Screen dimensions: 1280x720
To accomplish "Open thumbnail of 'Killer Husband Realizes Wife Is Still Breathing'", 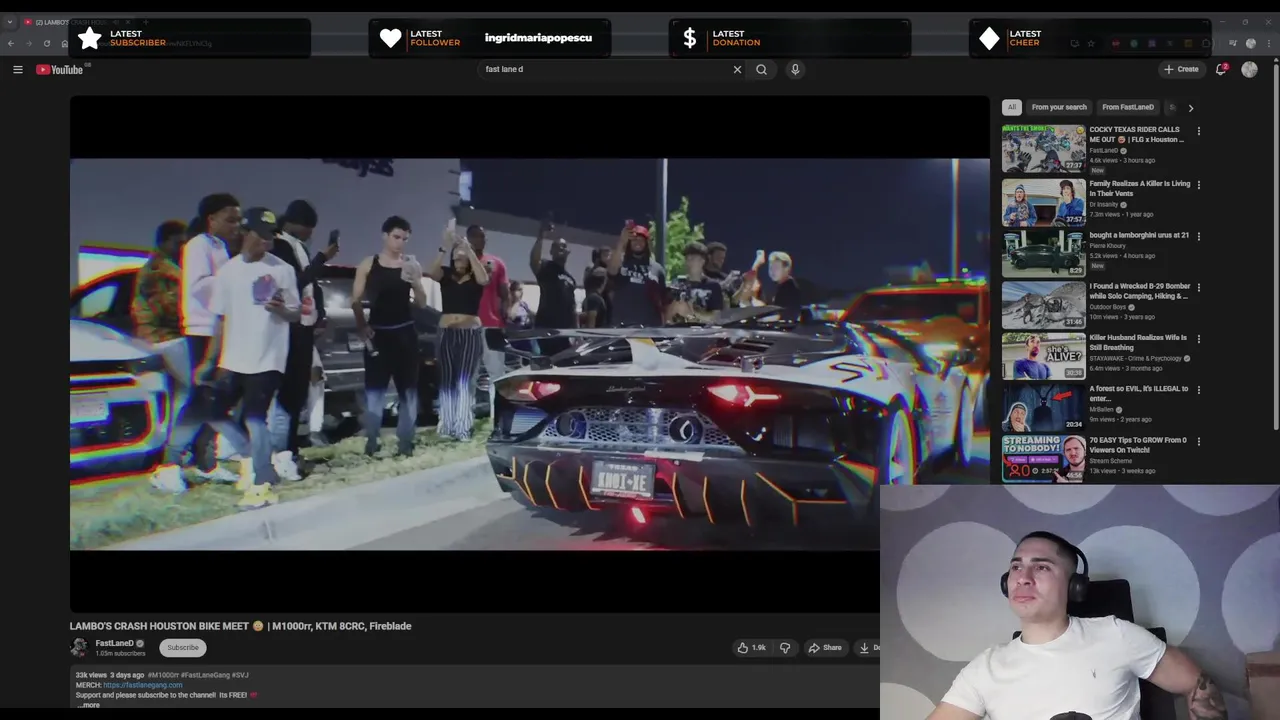I will pyautogui.click(x=1043, y=356).
